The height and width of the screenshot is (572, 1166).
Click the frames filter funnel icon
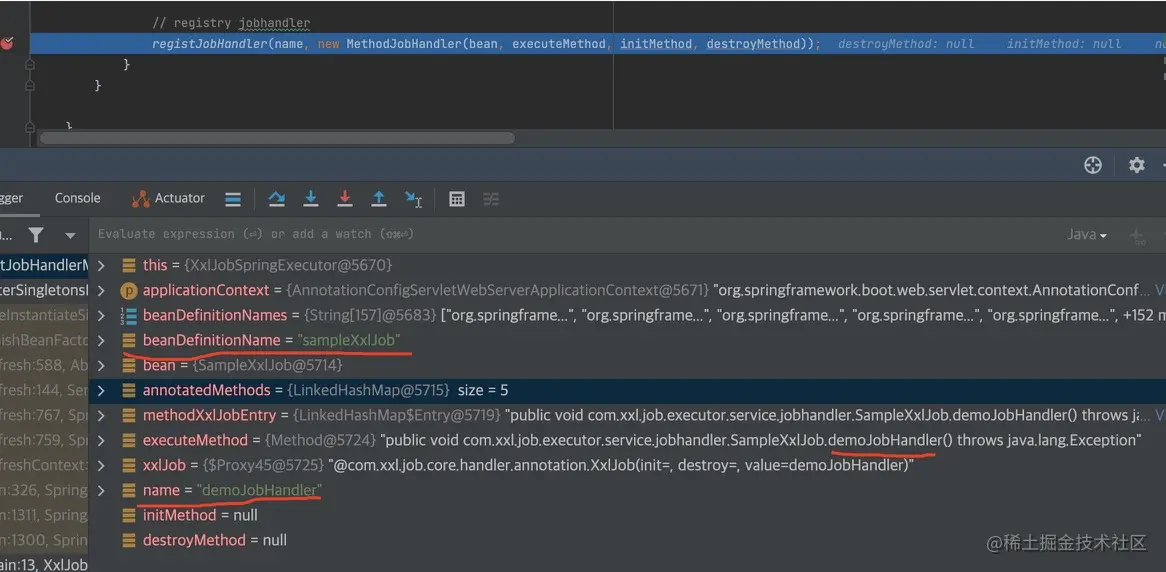pos(36,235)
